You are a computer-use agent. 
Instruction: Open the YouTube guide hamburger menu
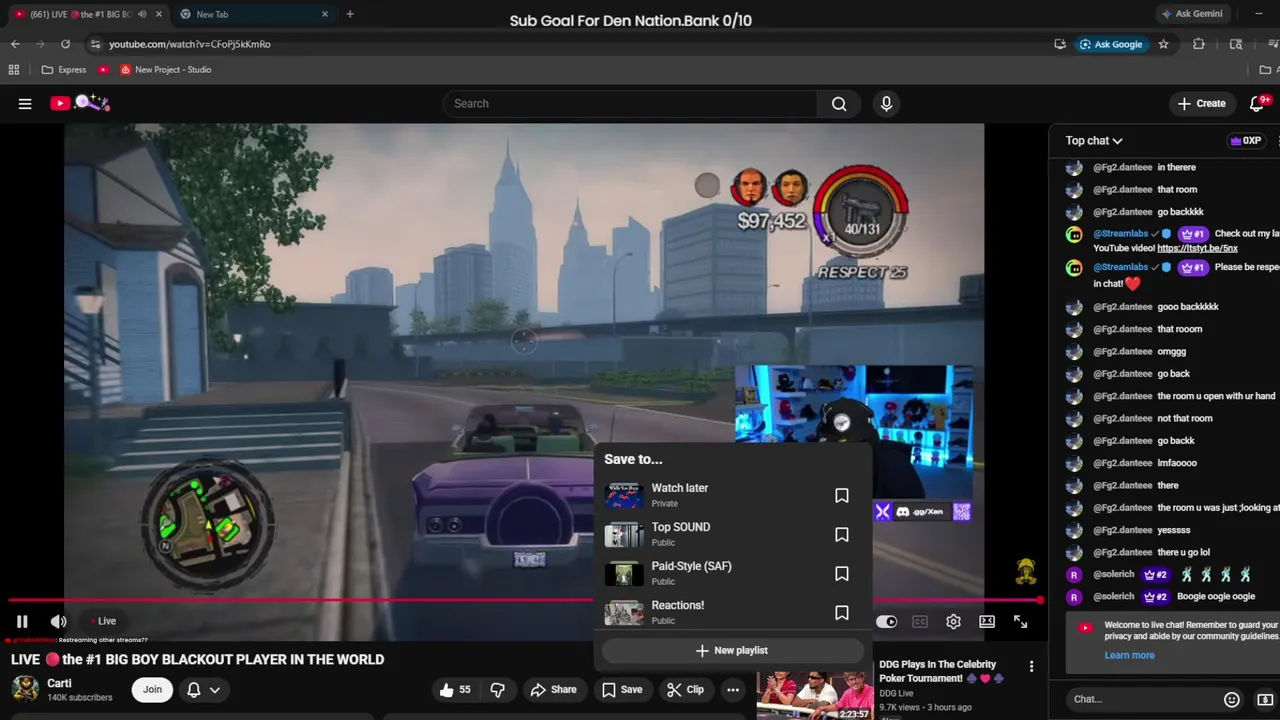pos(25,103)
